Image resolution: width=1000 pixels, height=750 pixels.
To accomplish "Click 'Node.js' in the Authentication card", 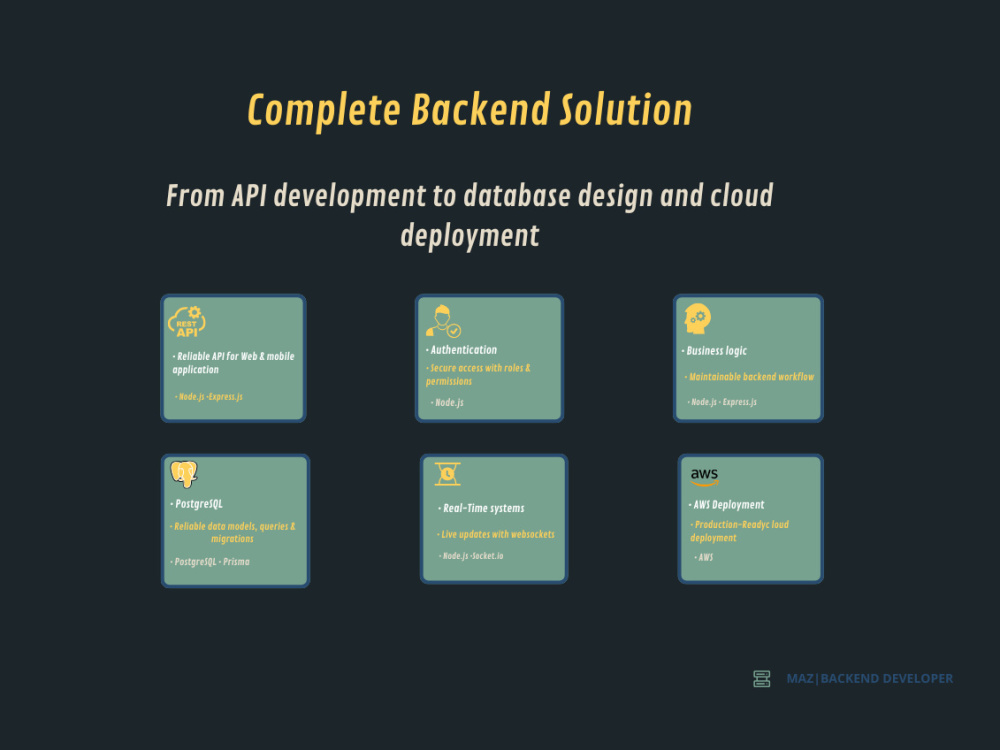I will [447, 402].
